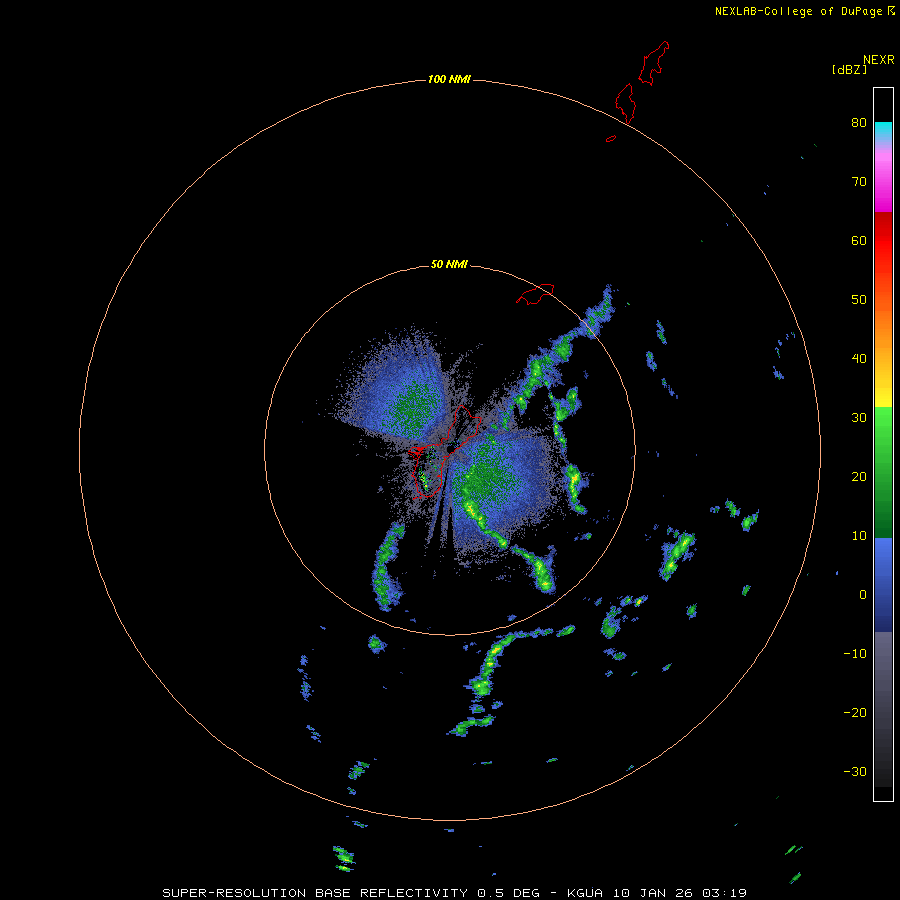Viewport: 900px width, 900px height.
Task: Click the -20 value on the dBZ scale
Action: click(x=855, y=713)
